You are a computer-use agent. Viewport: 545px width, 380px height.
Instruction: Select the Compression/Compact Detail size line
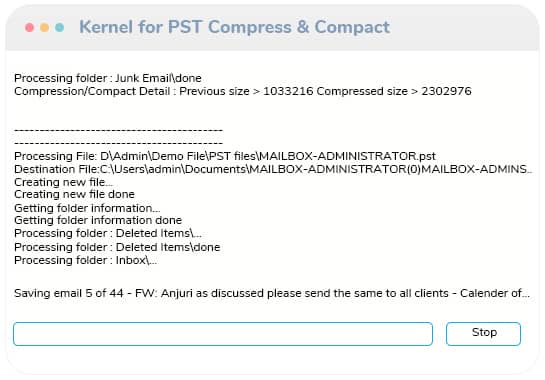243,91
